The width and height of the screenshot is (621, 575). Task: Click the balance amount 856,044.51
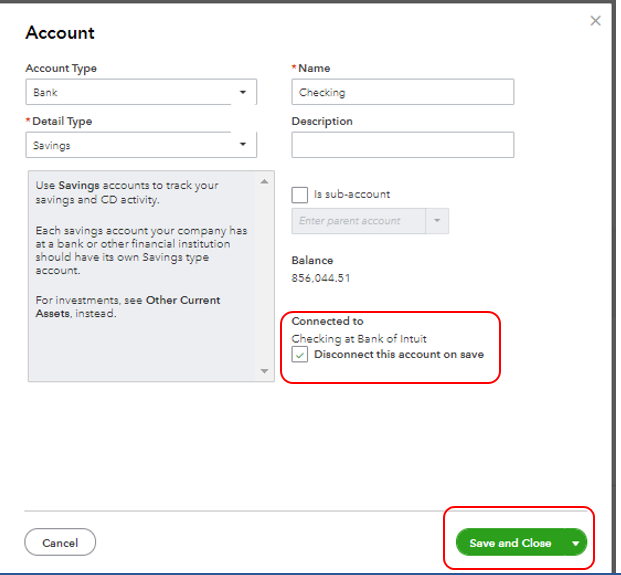point(321,279)
